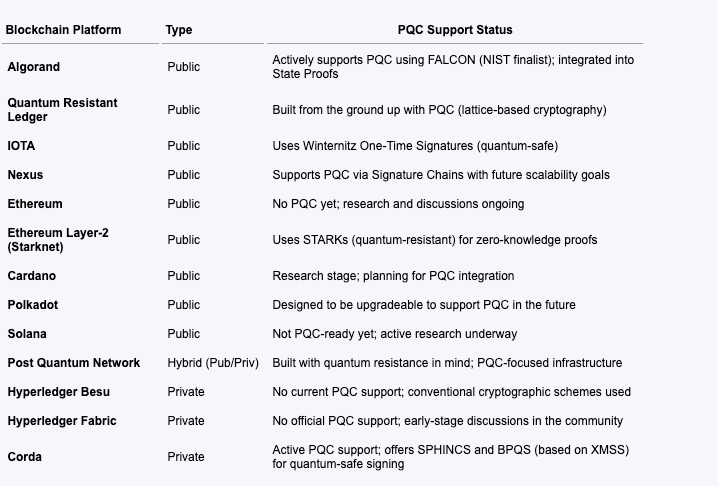The image size is (718, 486).
Task: Select the Quantum Resistant Ledger cell
Action: [62, 110]
